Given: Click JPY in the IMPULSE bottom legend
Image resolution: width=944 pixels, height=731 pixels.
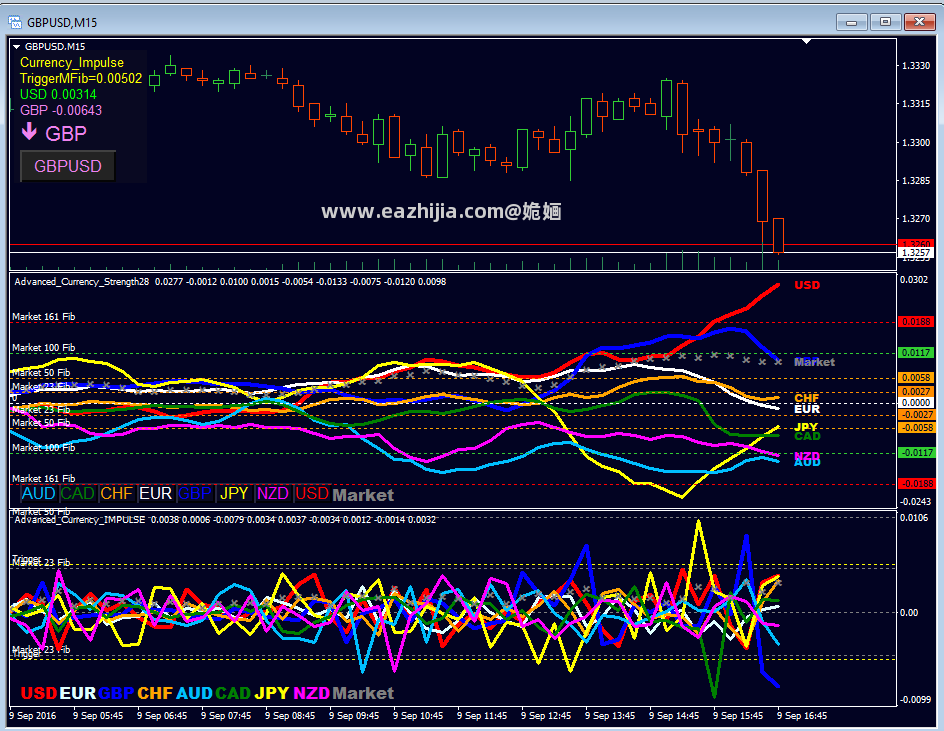Looking at the screenshot, I should [272, 693].
